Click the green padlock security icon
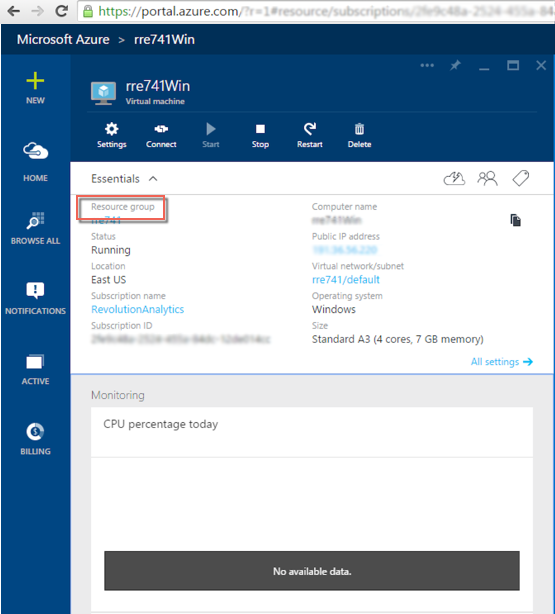The height and width of the screenshot is (614, 555). click(x=88, y=11)
